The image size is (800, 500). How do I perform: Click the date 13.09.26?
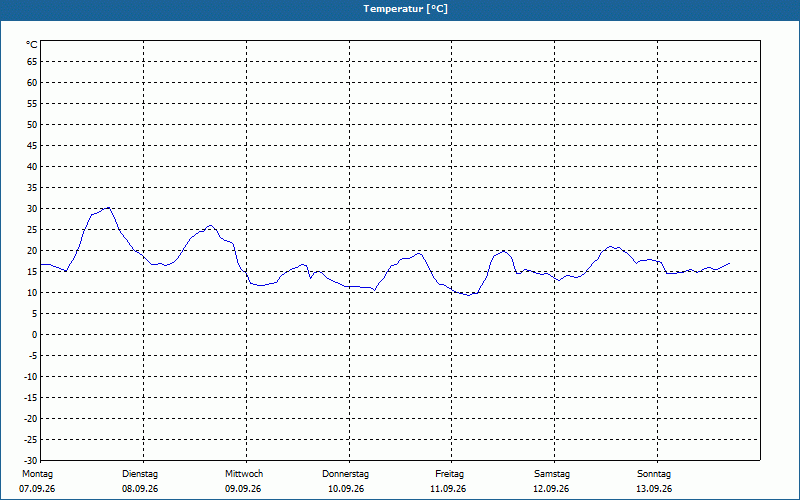tap(654, 489)
